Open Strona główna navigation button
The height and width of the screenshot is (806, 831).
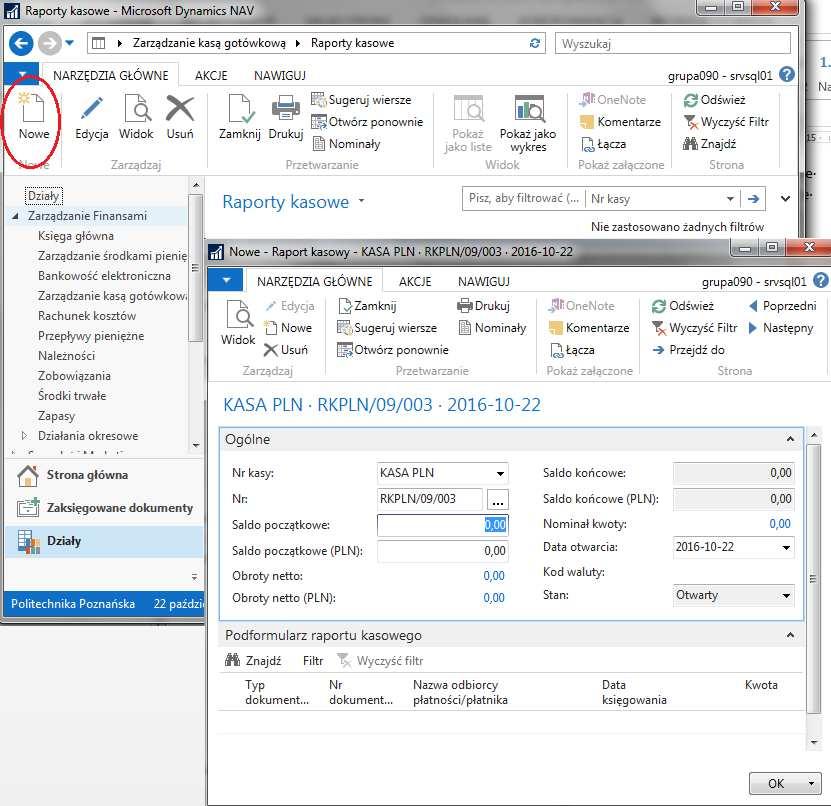103,475
